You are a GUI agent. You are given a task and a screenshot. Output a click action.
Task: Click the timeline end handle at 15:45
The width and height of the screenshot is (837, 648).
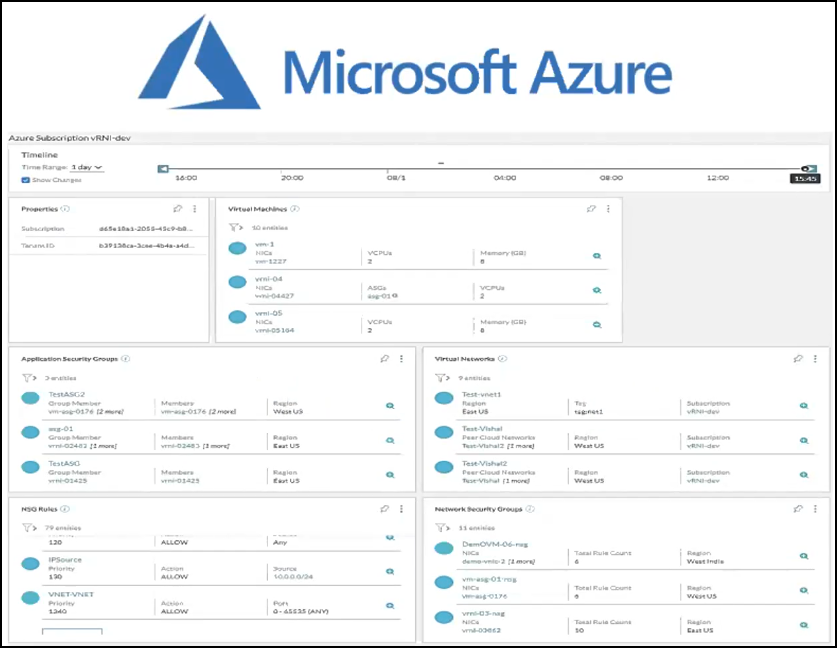pos(808,169)
